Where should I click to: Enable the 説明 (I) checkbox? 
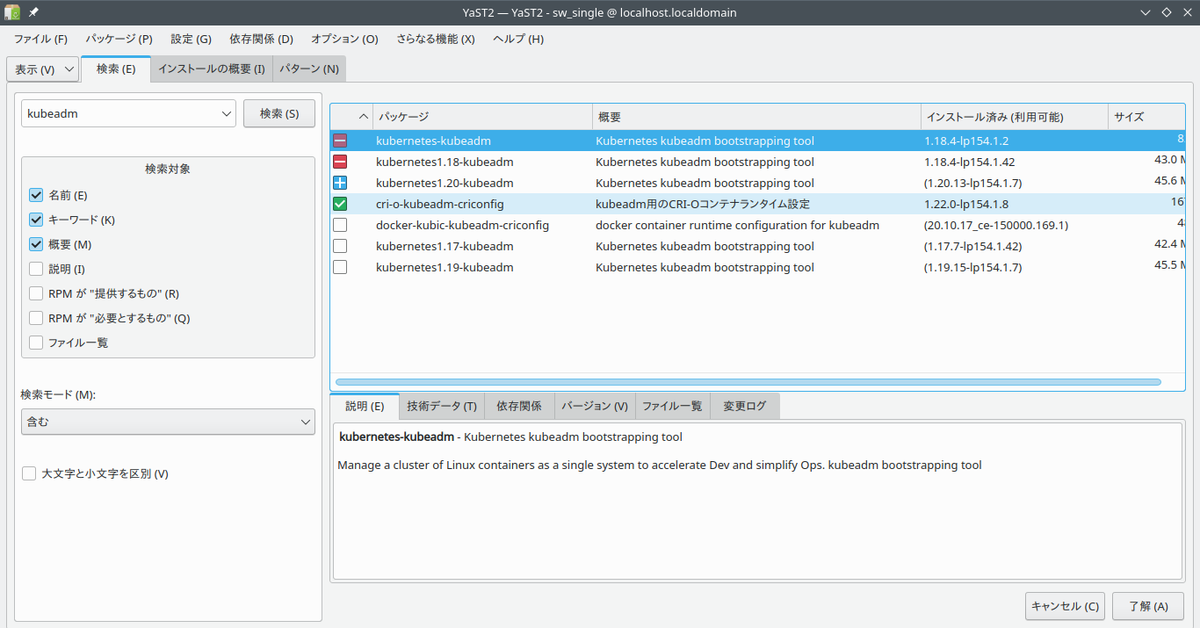point(37,269)
